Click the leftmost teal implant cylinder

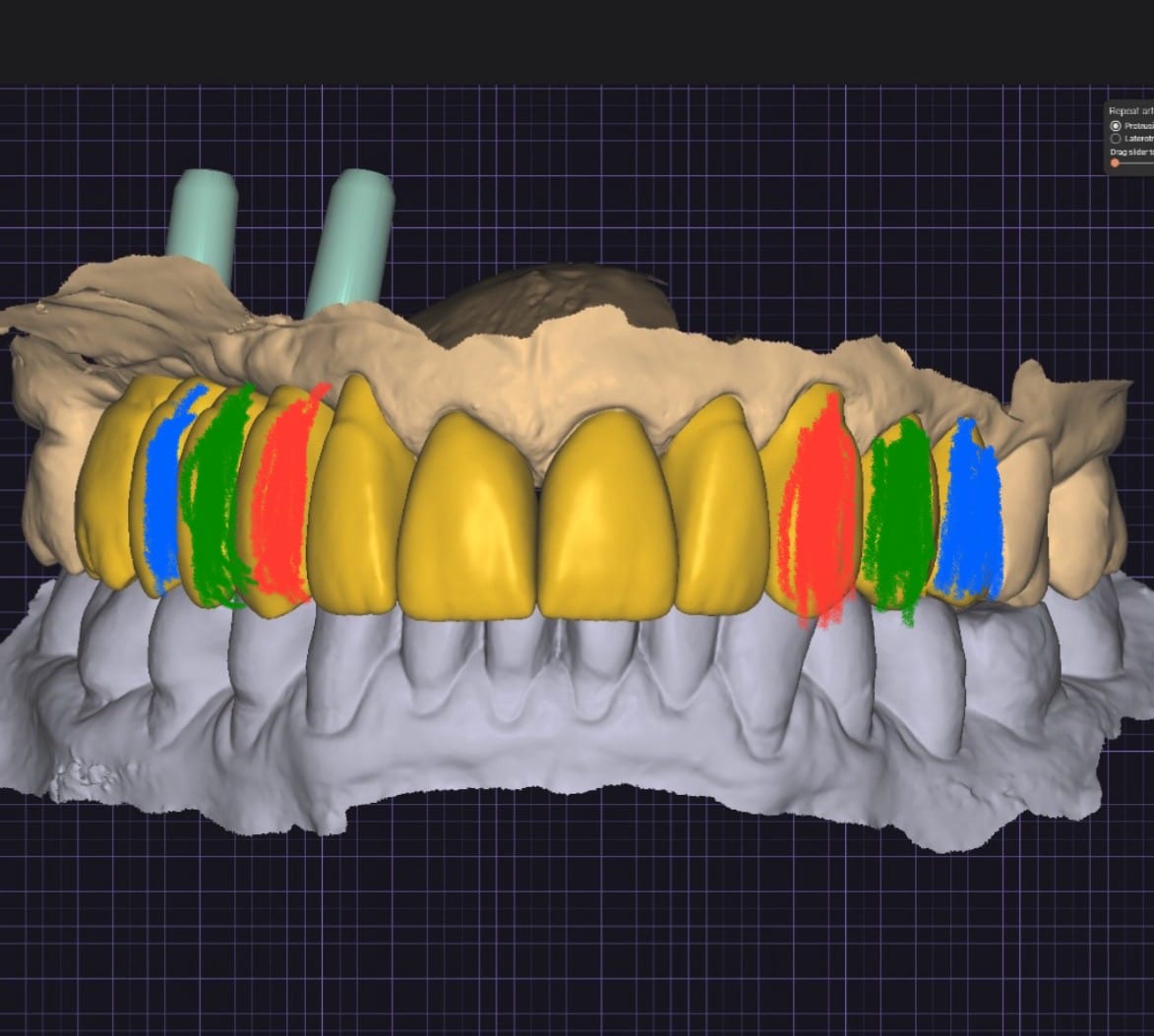click(201, 224)
